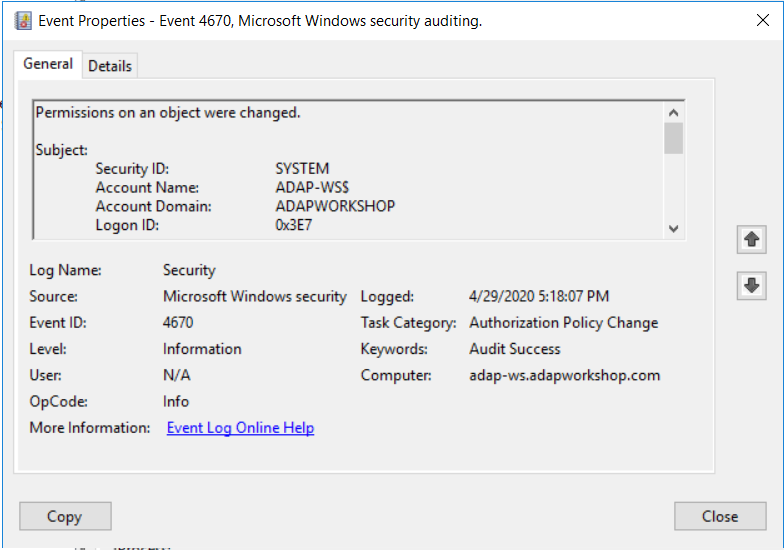The image size is (784, 550).
Task: Go to next event with down arrow button
Action: tap(752, 286)
